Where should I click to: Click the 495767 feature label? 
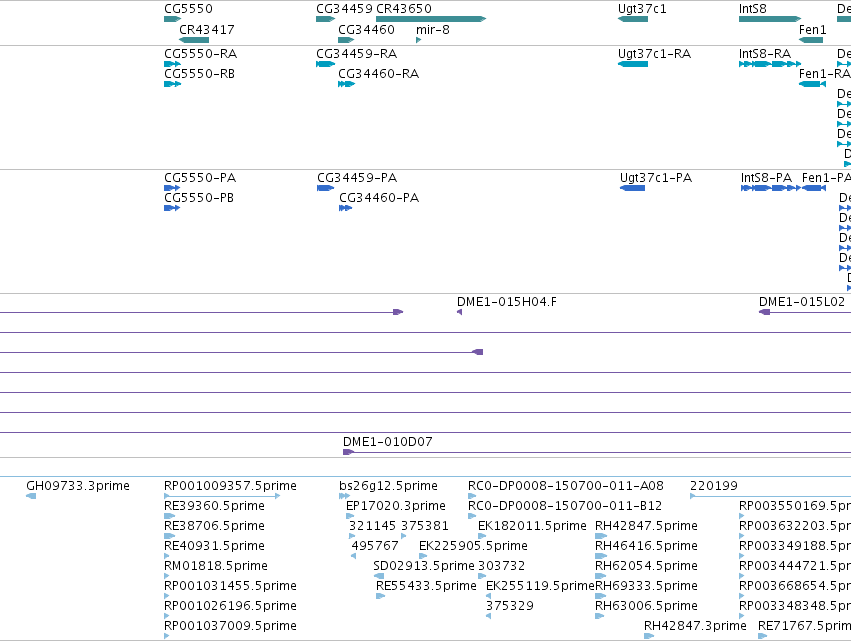pos(375,546)
